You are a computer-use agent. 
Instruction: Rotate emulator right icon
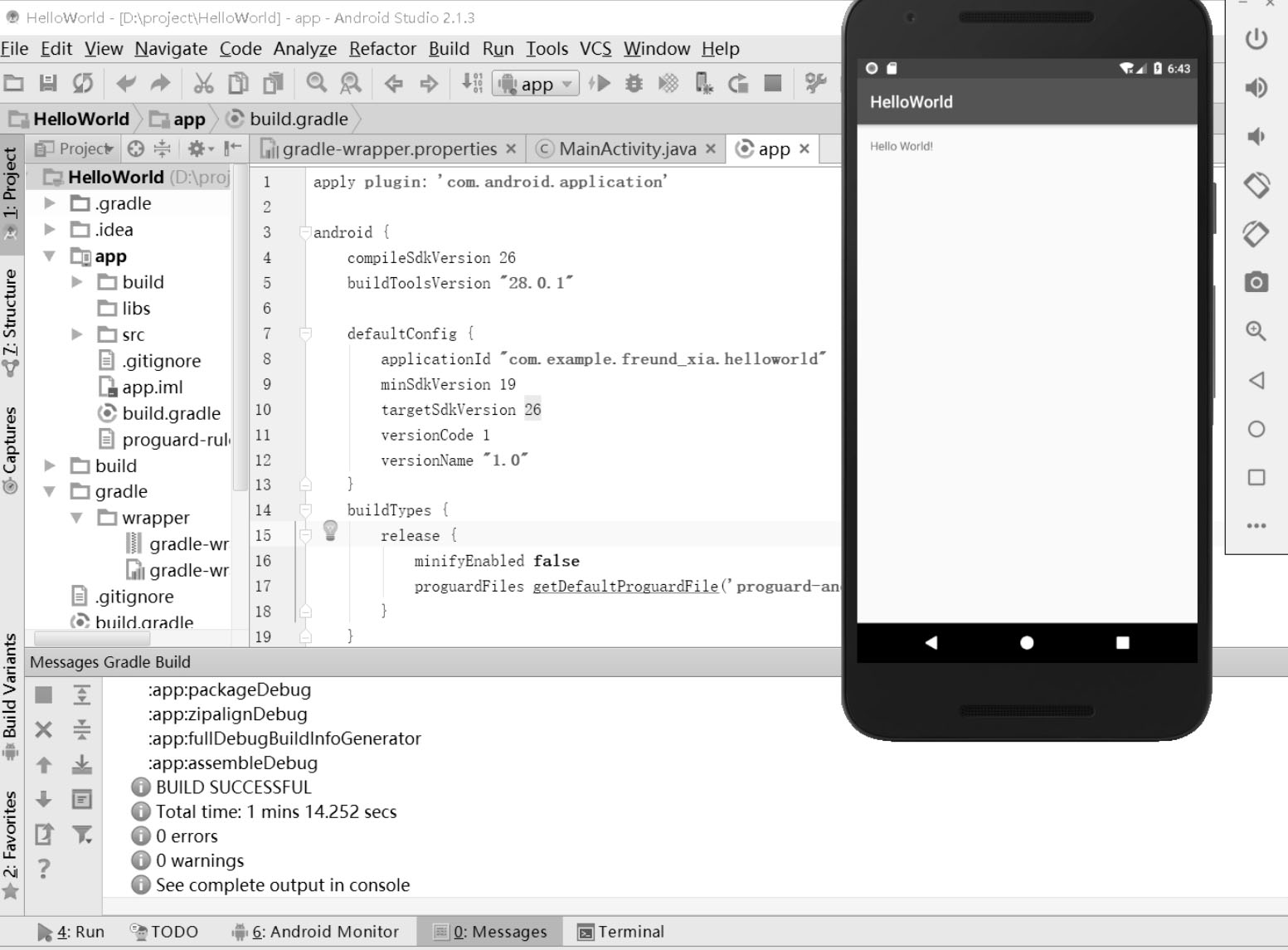1256,233
